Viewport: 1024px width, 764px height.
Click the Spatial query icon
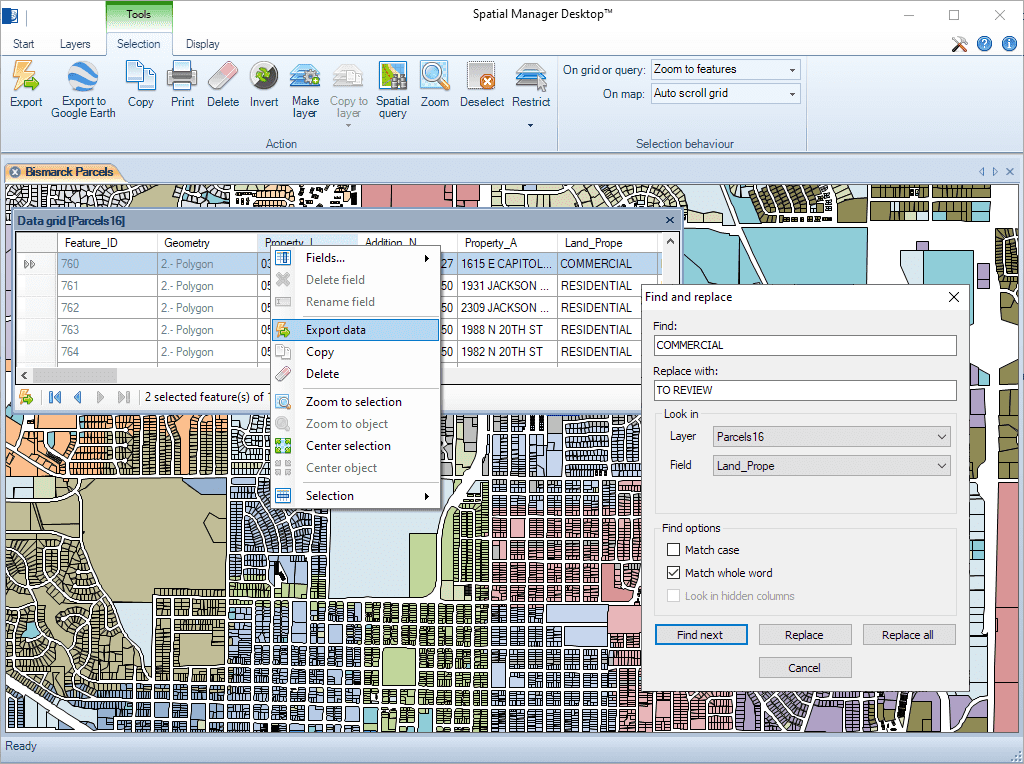tap(392, 76)
